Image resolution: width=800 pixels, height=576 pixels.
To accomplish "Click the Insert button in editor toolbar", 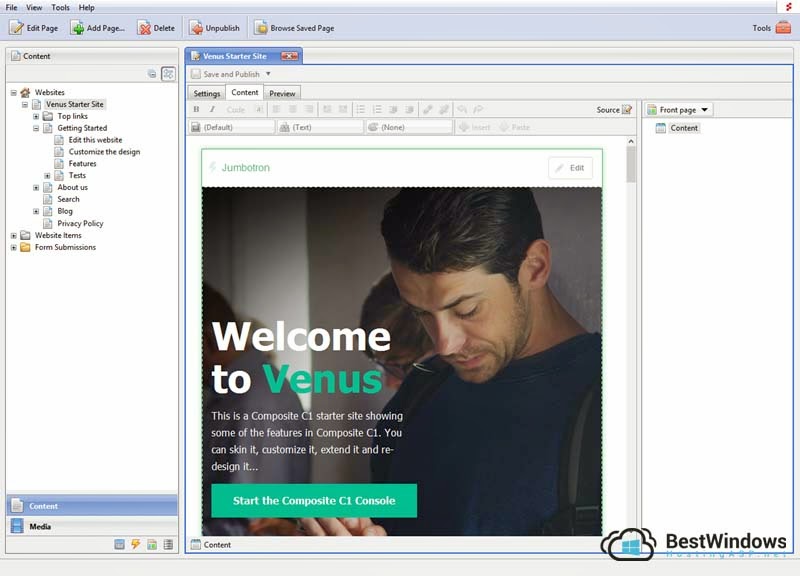I will [474, 127].
